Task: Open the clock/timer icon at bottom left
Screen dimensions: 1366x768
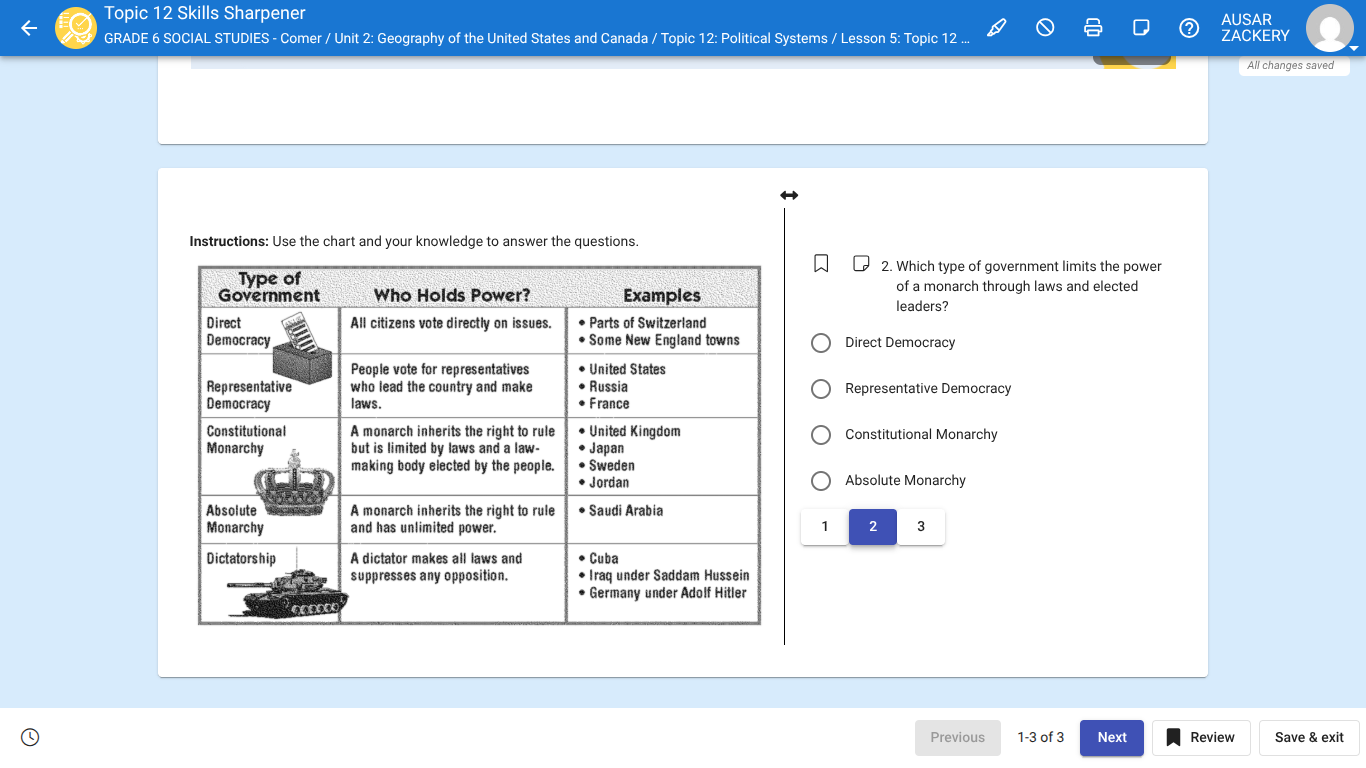Action: (x=29, y=736)
